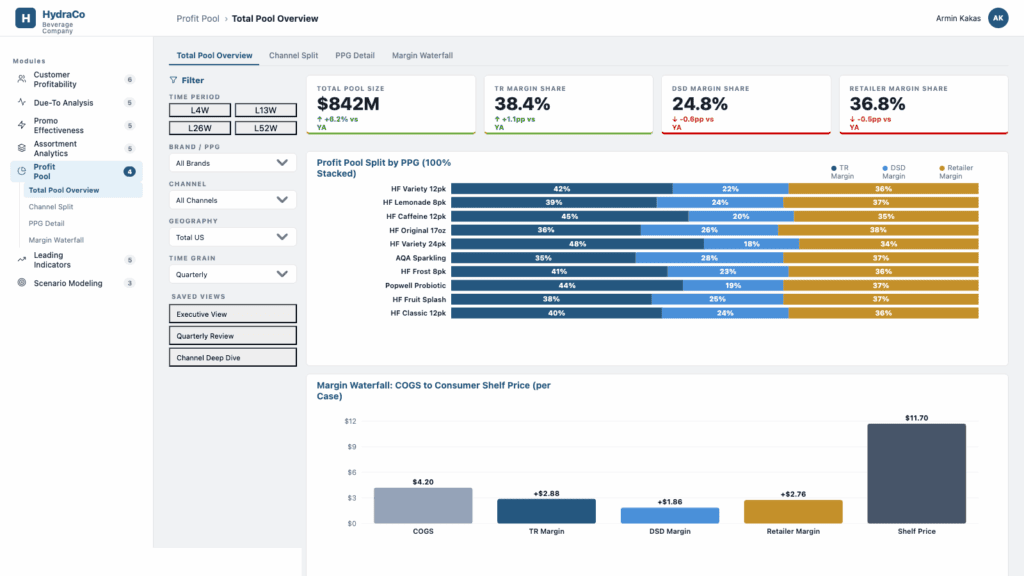Open the AK user avatar
Image resolution: width=1024 pixels, height=576 pixels.
[998, 18]
